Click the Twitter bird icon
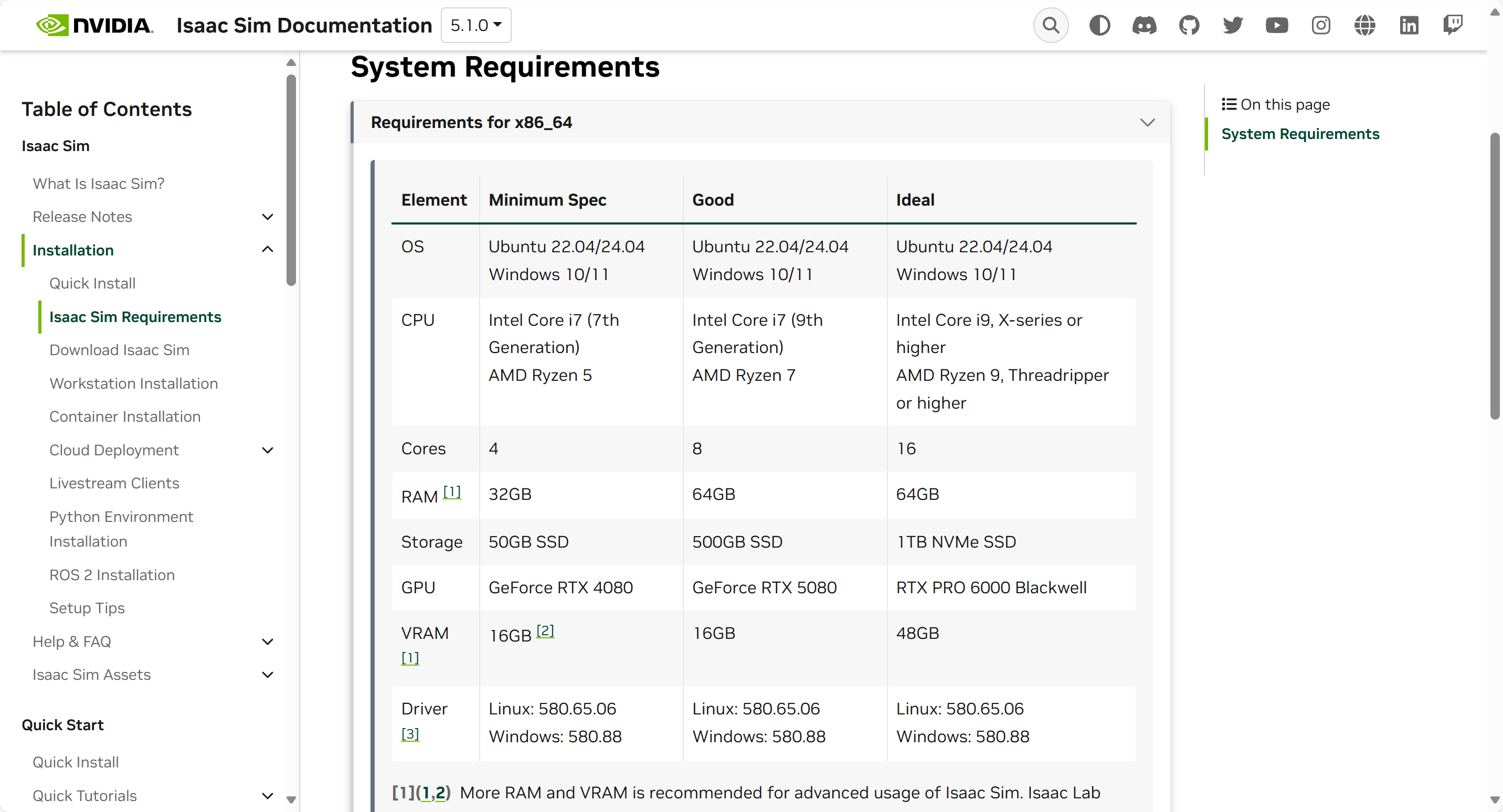 pos(1232,26)
